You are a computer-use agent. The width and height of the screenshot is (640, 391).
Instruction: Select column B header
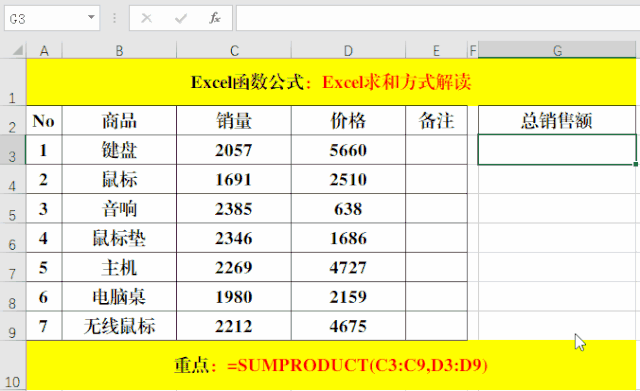[x=119, y=51]
